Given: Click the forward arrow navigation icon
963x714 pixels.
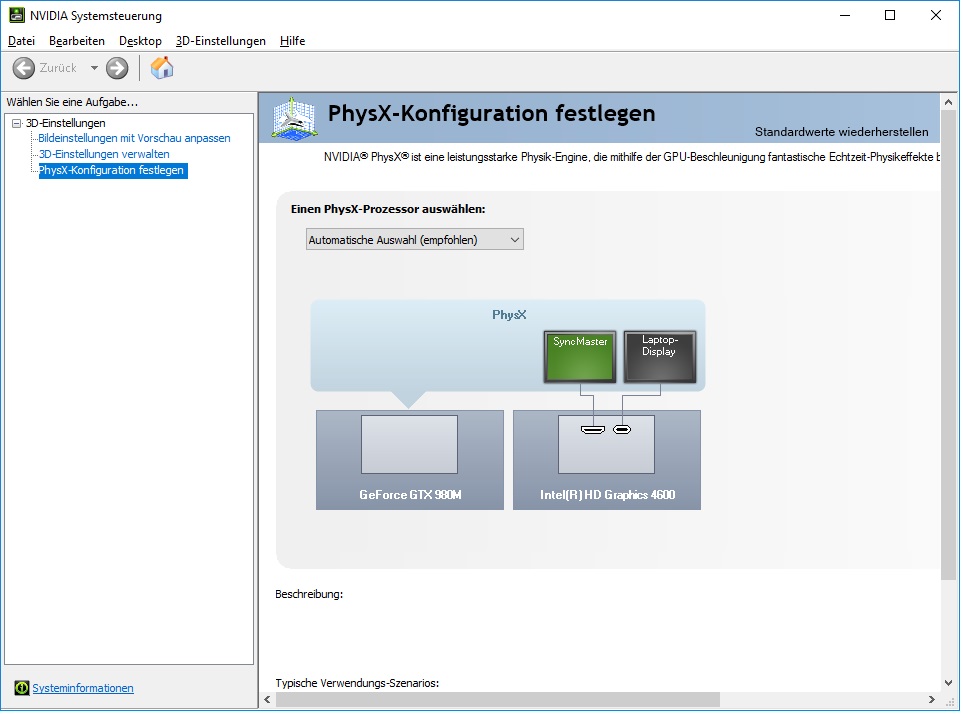Looking at the screenshot, I should [x=117, y=68].
